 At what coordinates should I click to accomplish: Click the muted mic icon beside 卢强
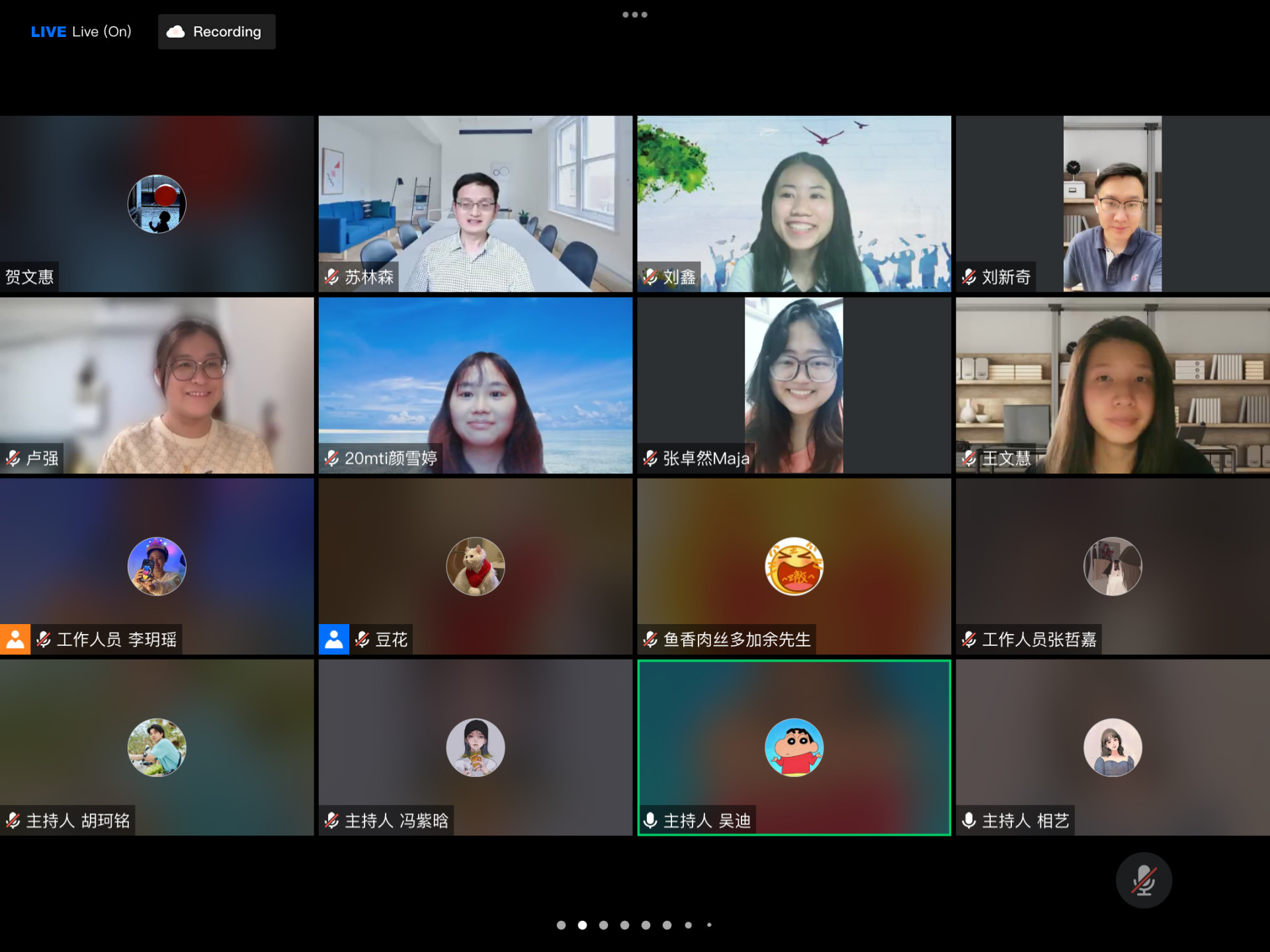click(x=13, y=458)
